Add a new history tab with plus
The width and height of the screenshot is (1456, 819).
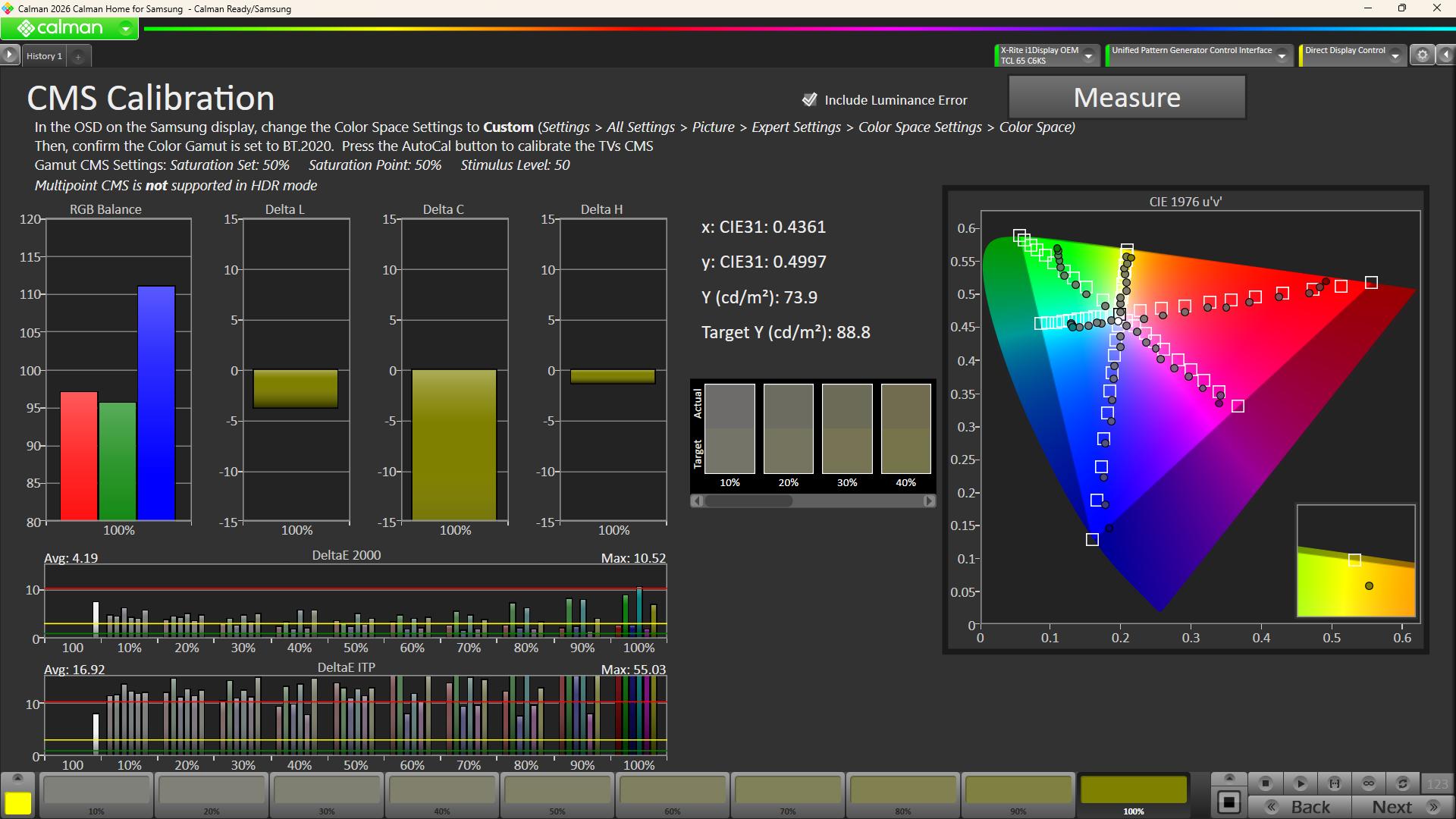tap(78, 57)
